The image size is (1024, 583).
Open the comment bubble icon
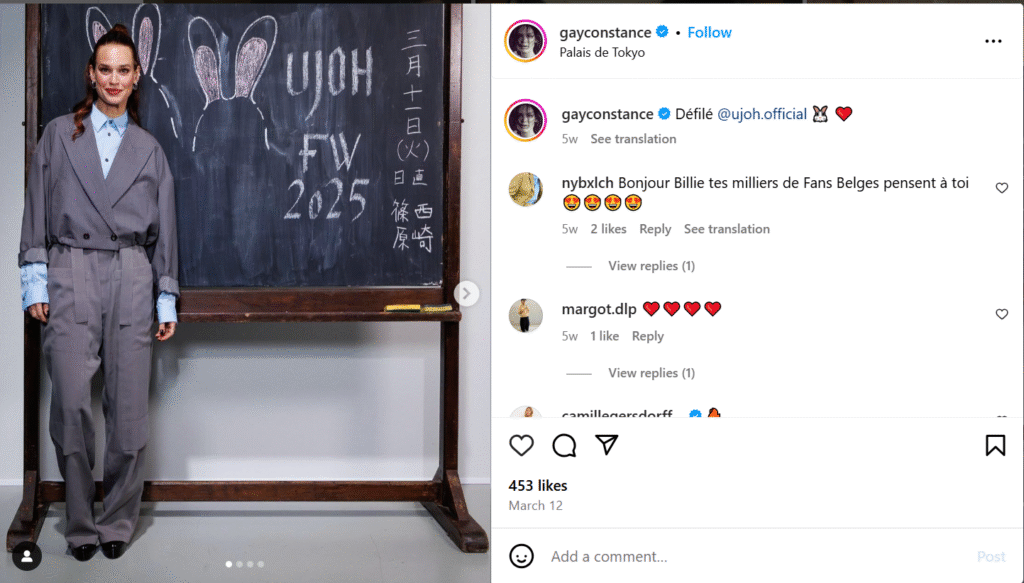[564, 445]
